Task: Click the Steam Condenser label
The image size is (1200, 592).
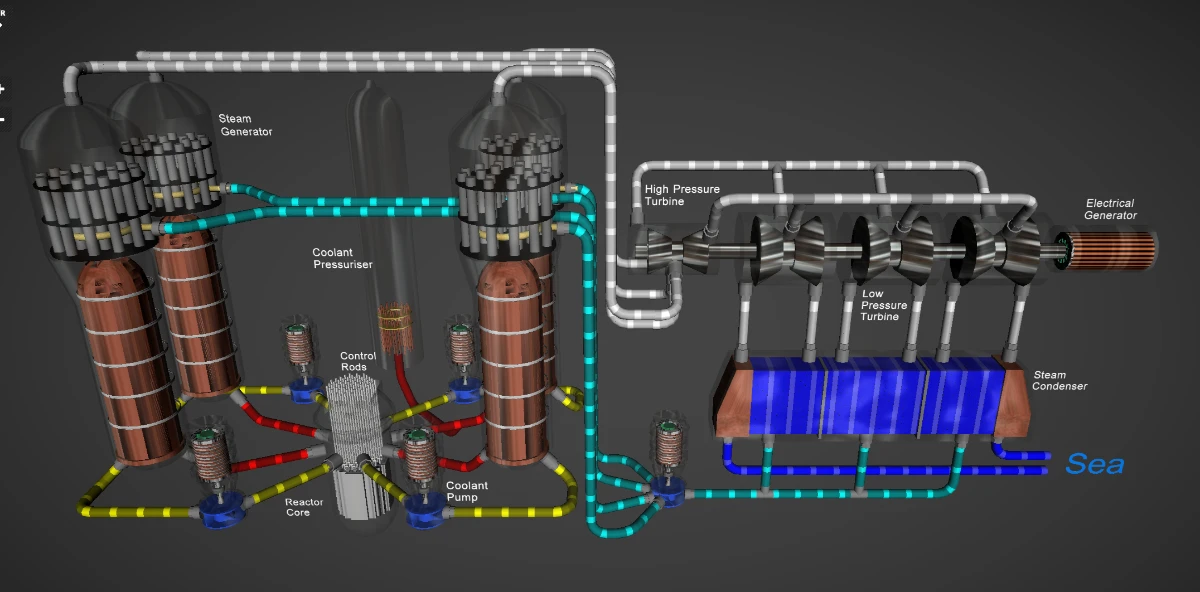Action: [x=1058, y=380]
